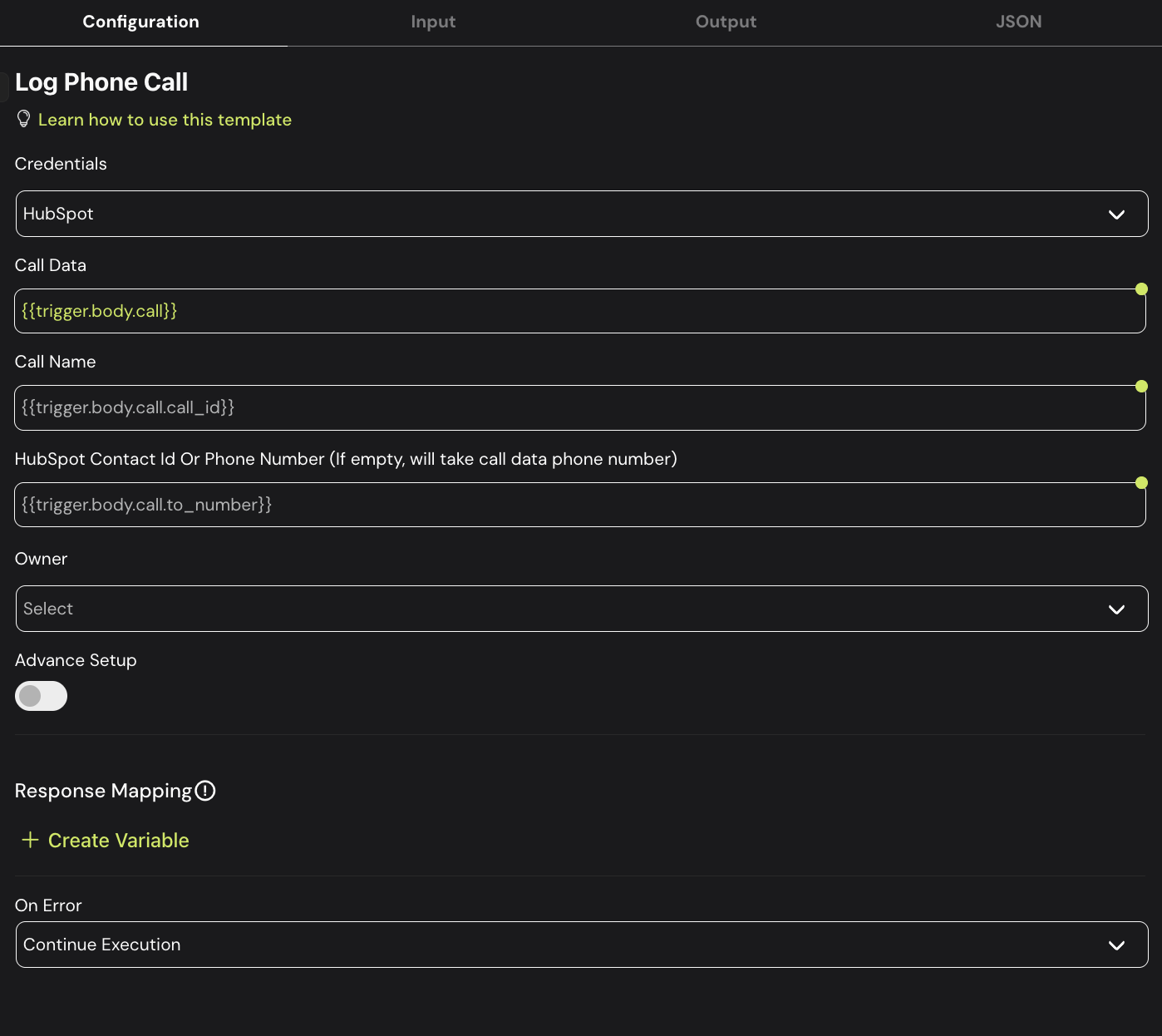Switch to the Input tab
The width and height of the screenshot is (1162, 1036).
pyautogui.click(x=433, y=22)
